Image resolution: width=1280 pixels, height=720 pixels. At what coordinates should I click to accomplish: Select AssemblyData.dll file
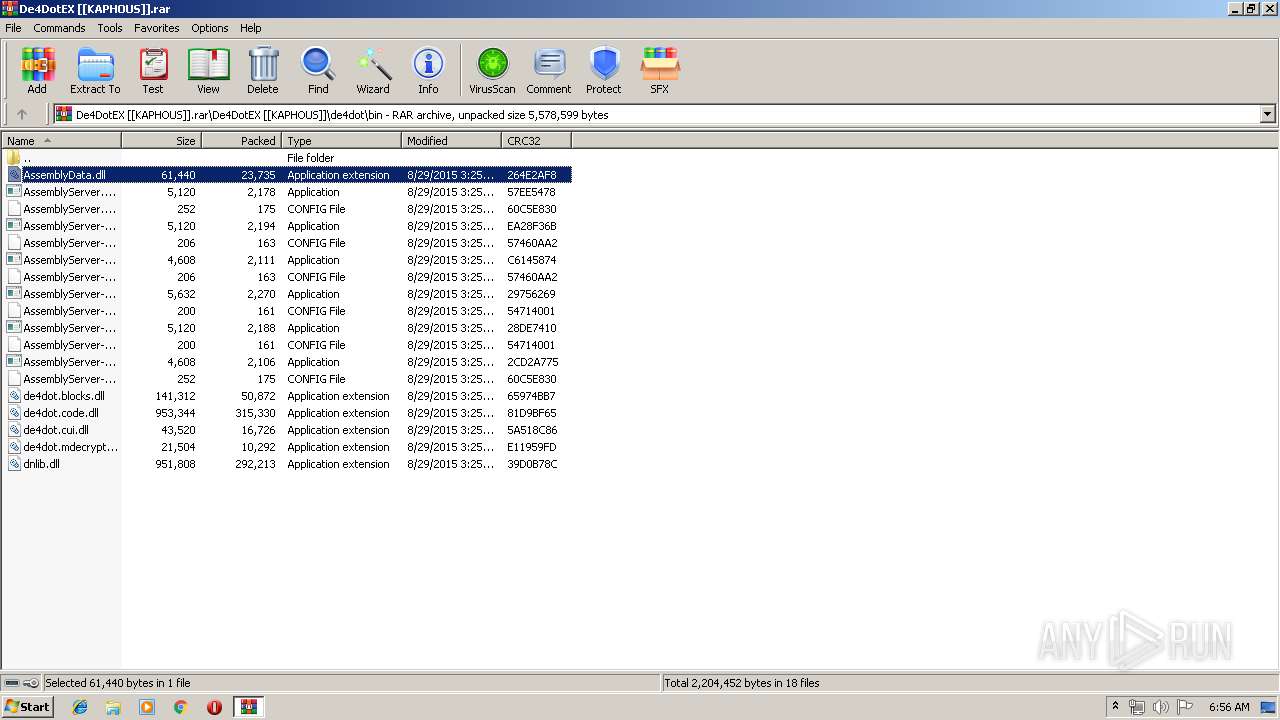tap(287, 175)
